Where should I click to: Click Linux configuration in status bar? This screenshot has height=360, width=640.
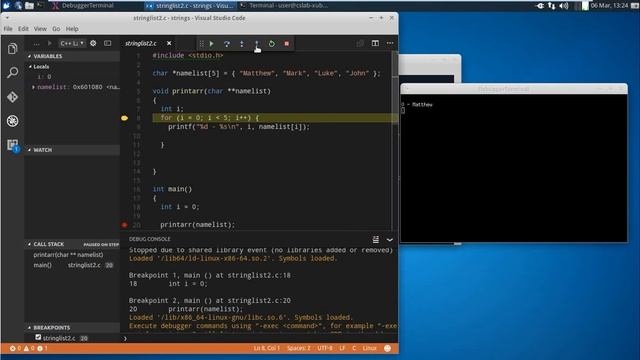(369, 348)
